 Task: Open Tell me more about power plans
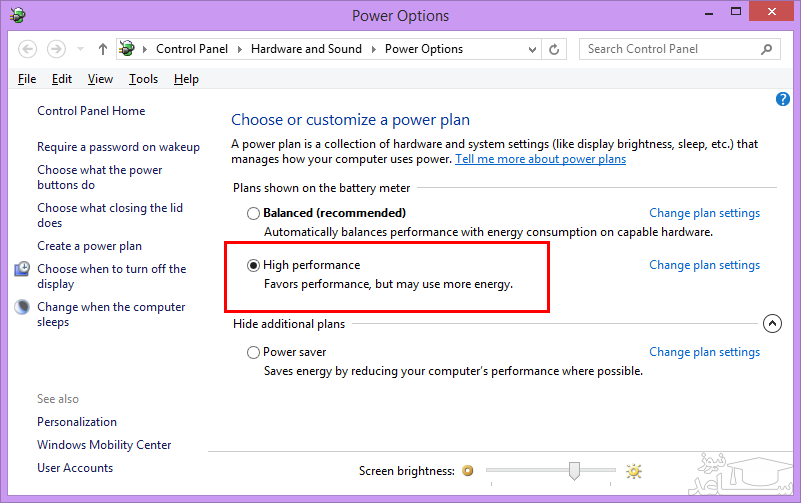point(540,159)
